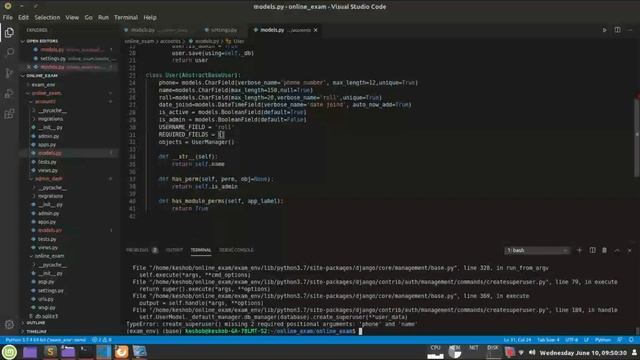Collapse the accounts folder
The height and width of the screenshot is (360, 640).
pyautogui.click(x=45, y=102)
